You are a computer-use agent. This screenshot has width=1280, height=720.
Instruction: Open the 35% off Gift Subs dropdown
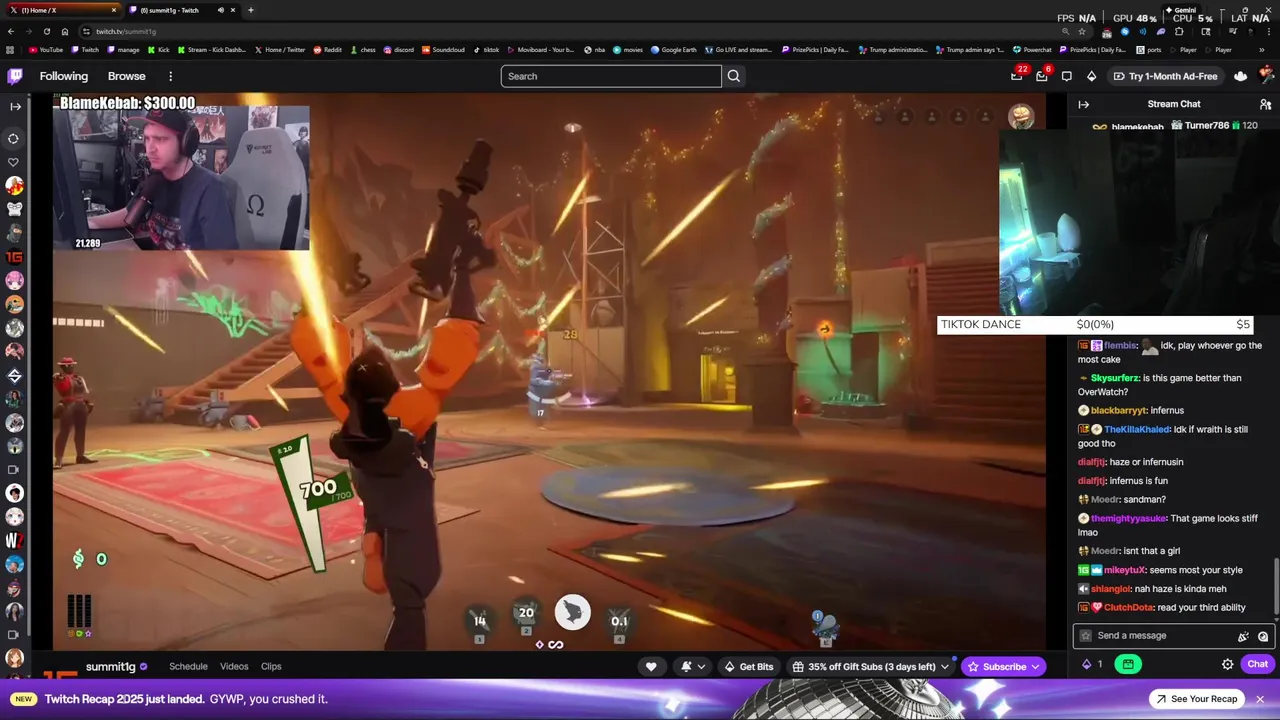pos(870,667)
